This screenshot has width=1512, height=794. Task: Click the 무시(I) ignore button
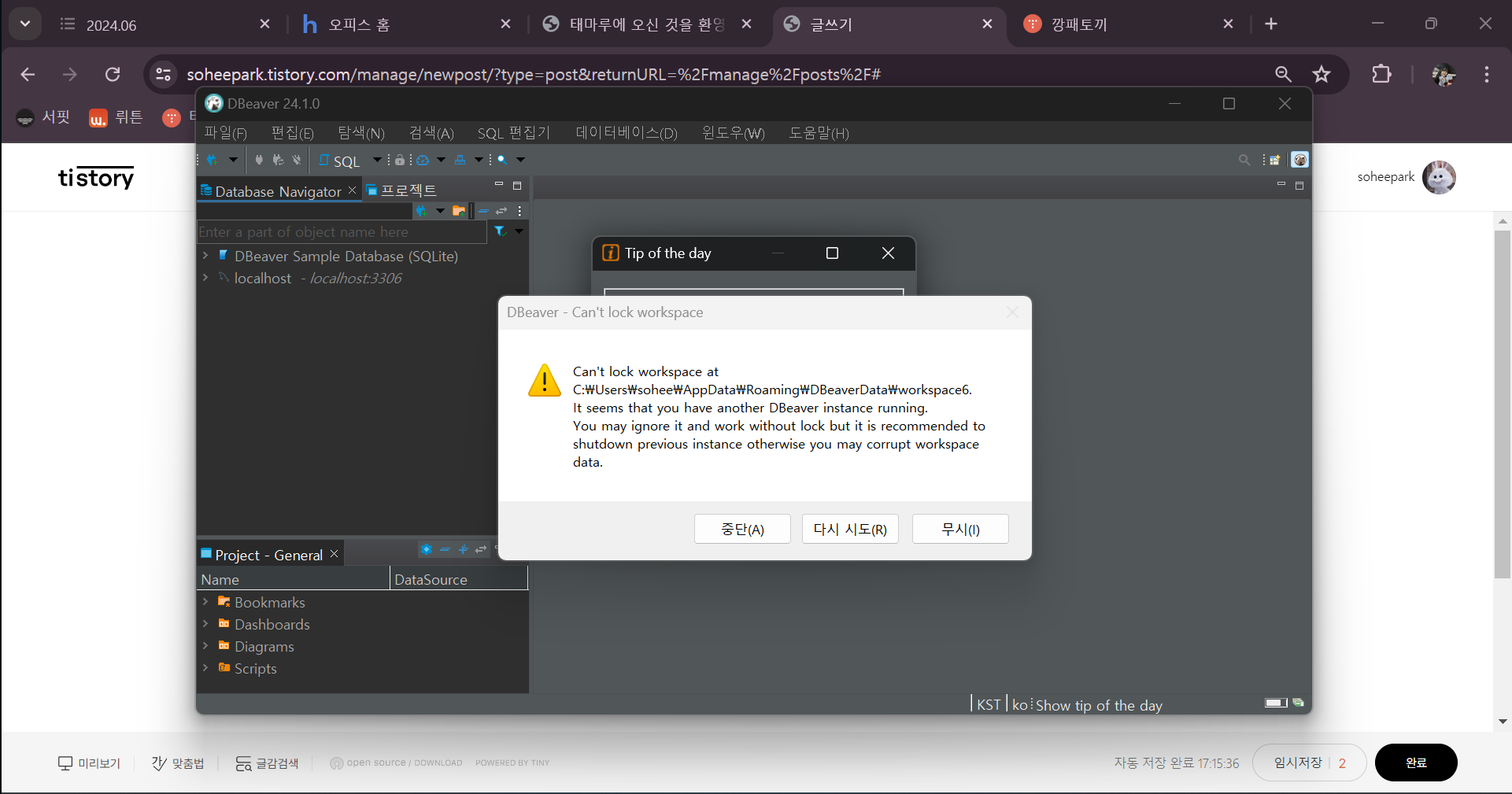tap(960, 529)
